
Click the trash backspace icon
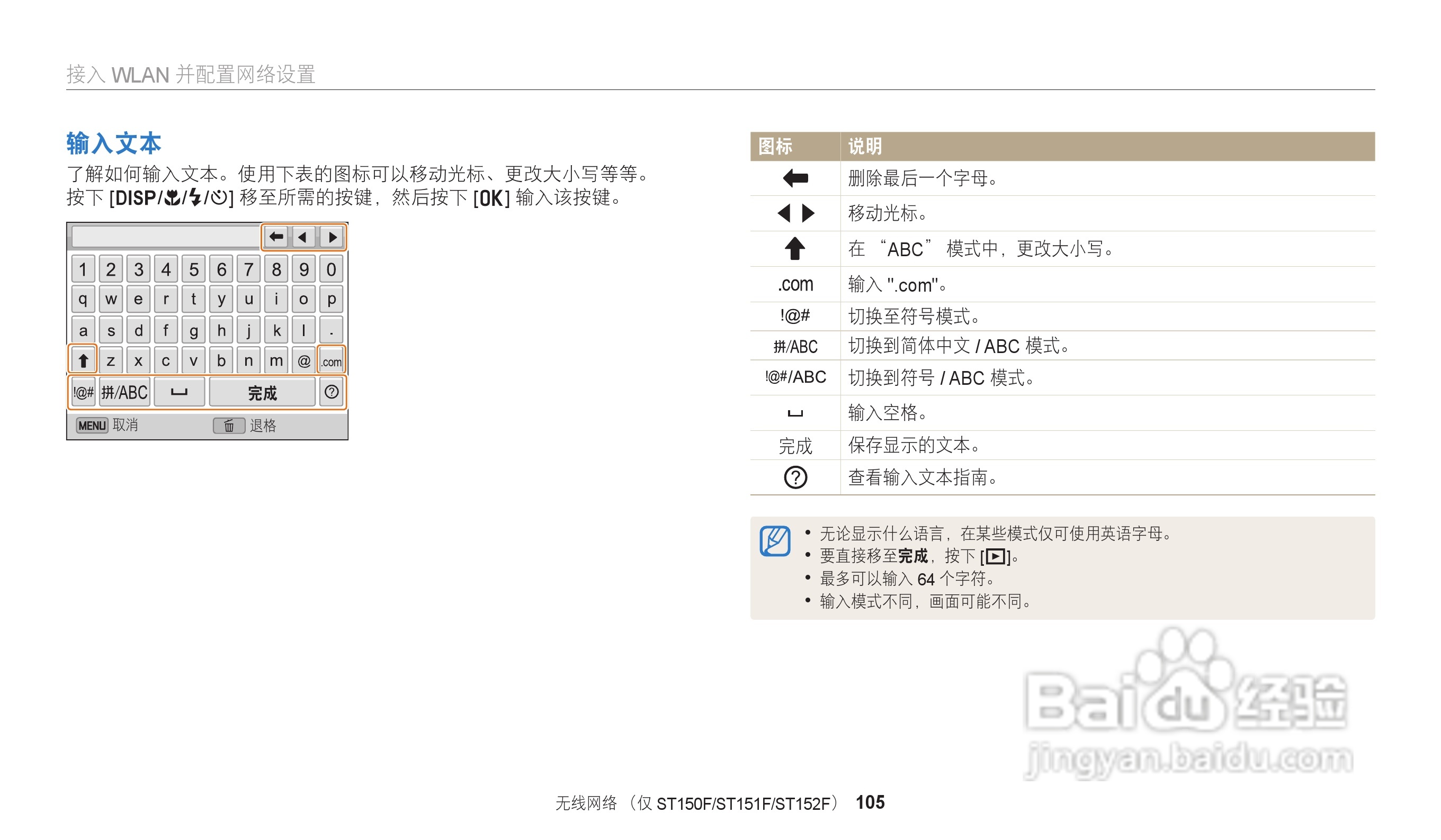229,426
